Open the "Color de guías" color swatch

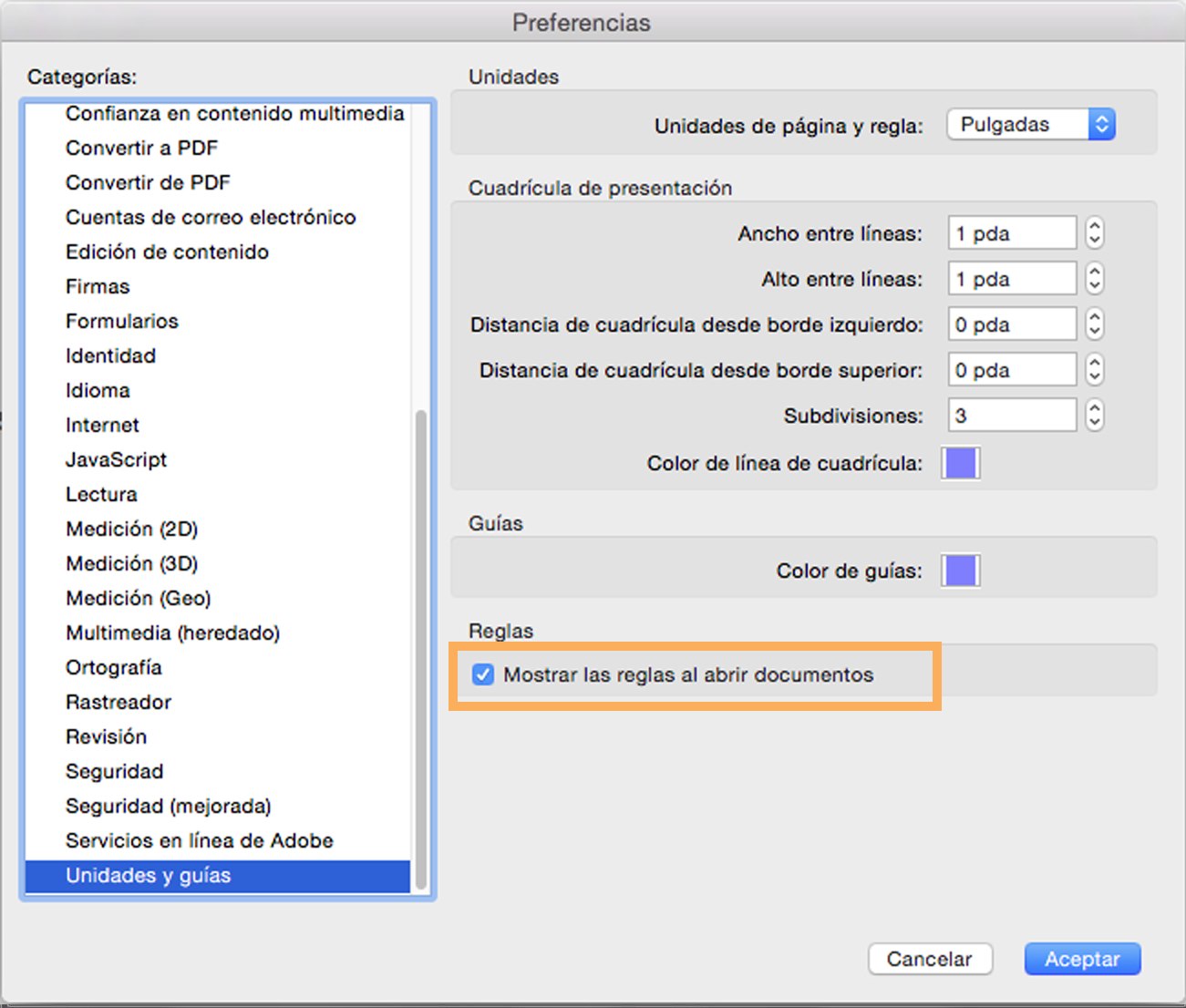(x=961, y=570)
